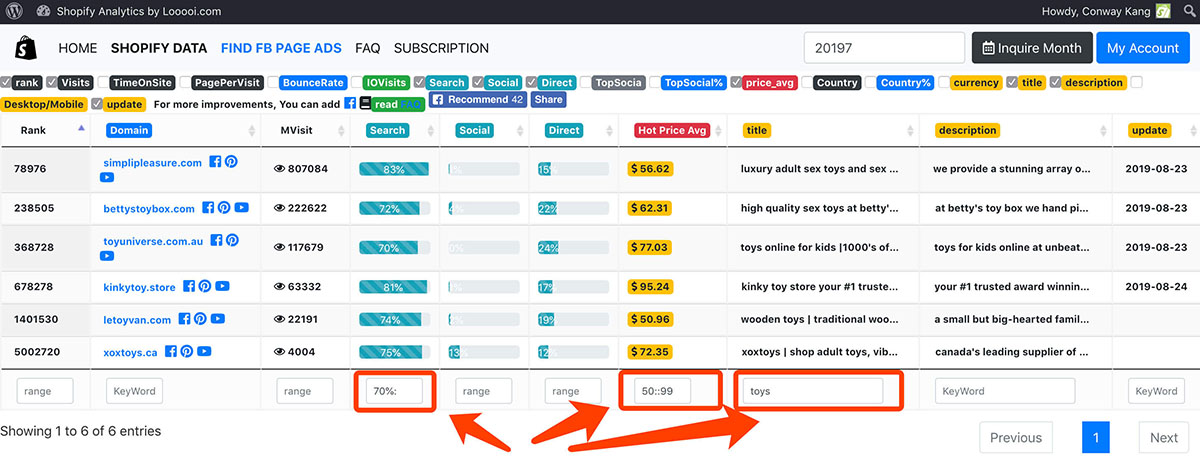Uncheck the rank column checkbox
The image size is (1200, 459).
pos(6,83)
